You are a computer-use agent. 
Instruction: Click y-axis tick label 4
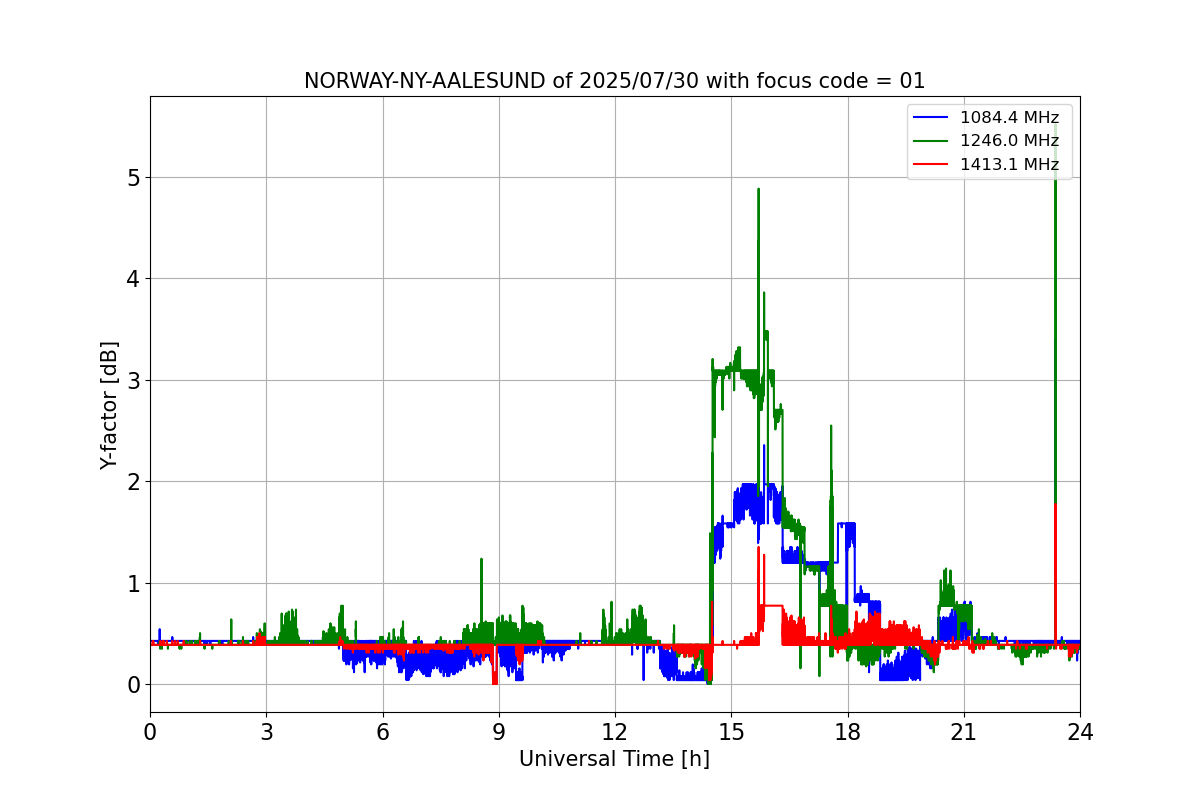coord(133,279)
